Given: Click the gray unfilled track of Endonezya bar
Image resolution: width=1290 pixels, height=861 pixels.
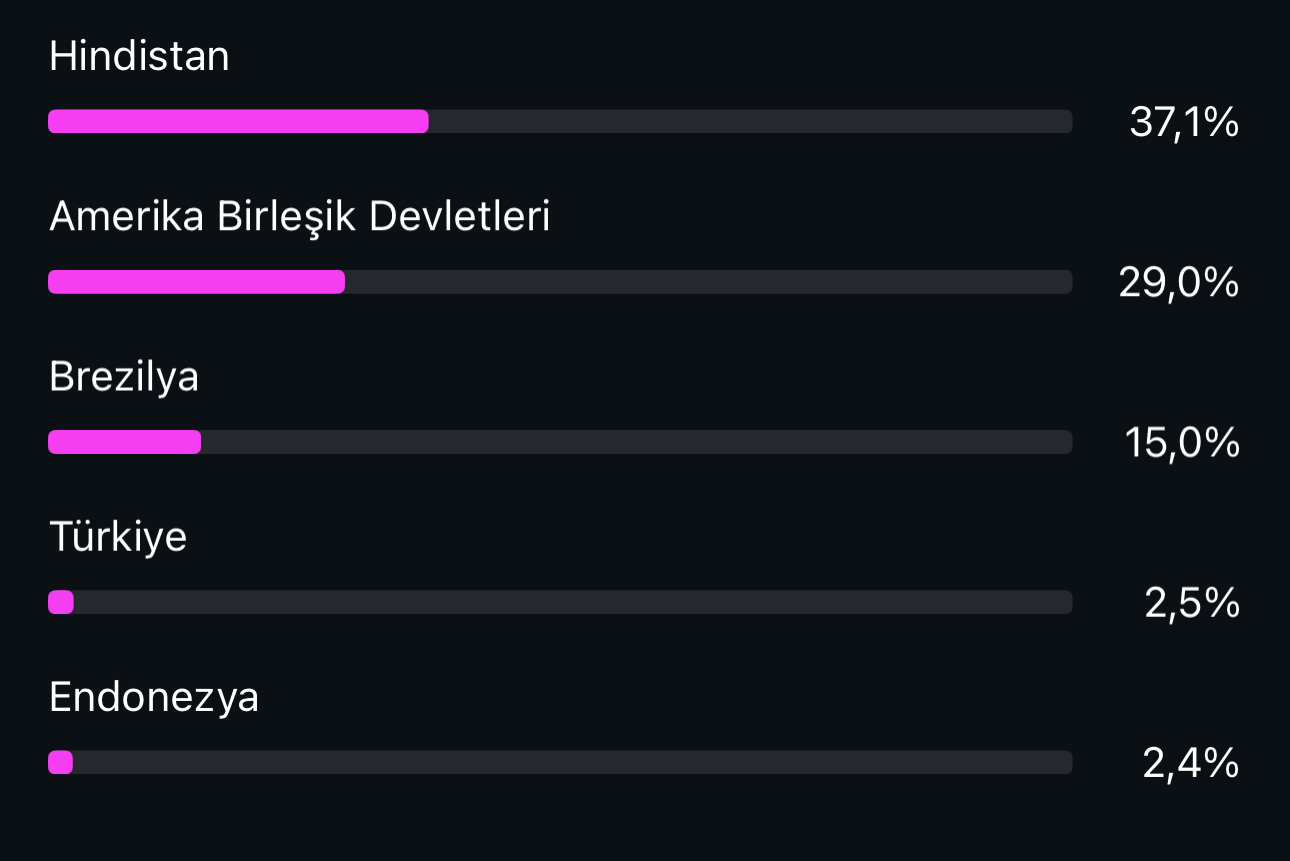Looking at the screenshot, I should (573, 762).
